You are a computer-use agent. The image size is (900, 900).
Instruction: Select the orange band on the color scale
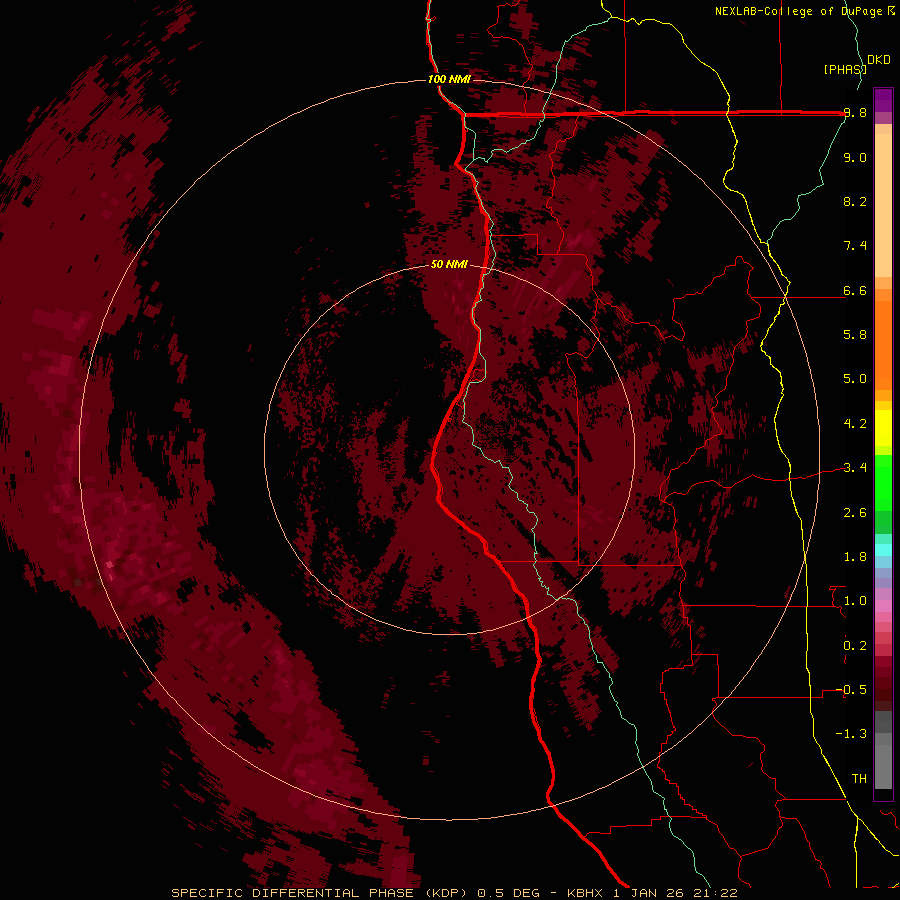pos(883,344)
